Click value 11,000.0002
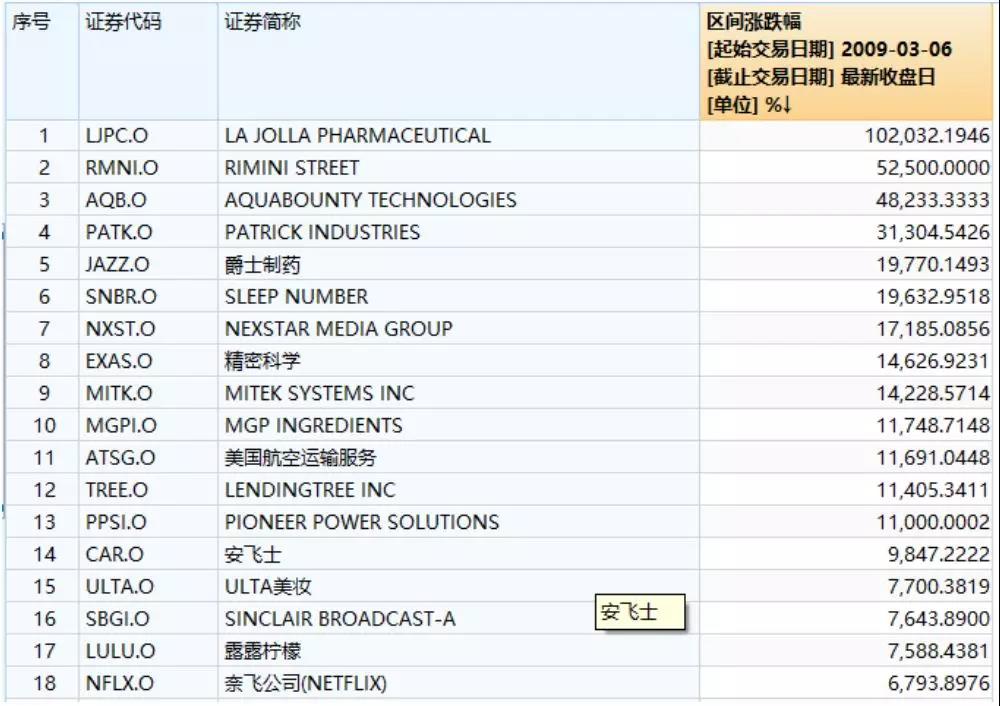This screenshot has height=706, width=1000. pyautogui.click(x=932, y=522)
